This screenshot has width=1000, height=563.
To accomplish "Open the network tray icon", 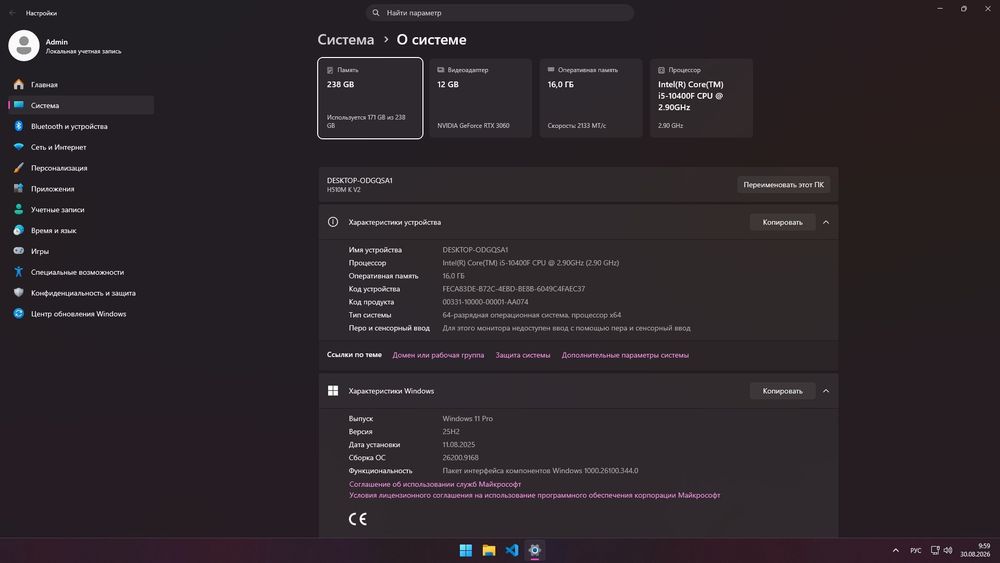I will pos(935,550).
